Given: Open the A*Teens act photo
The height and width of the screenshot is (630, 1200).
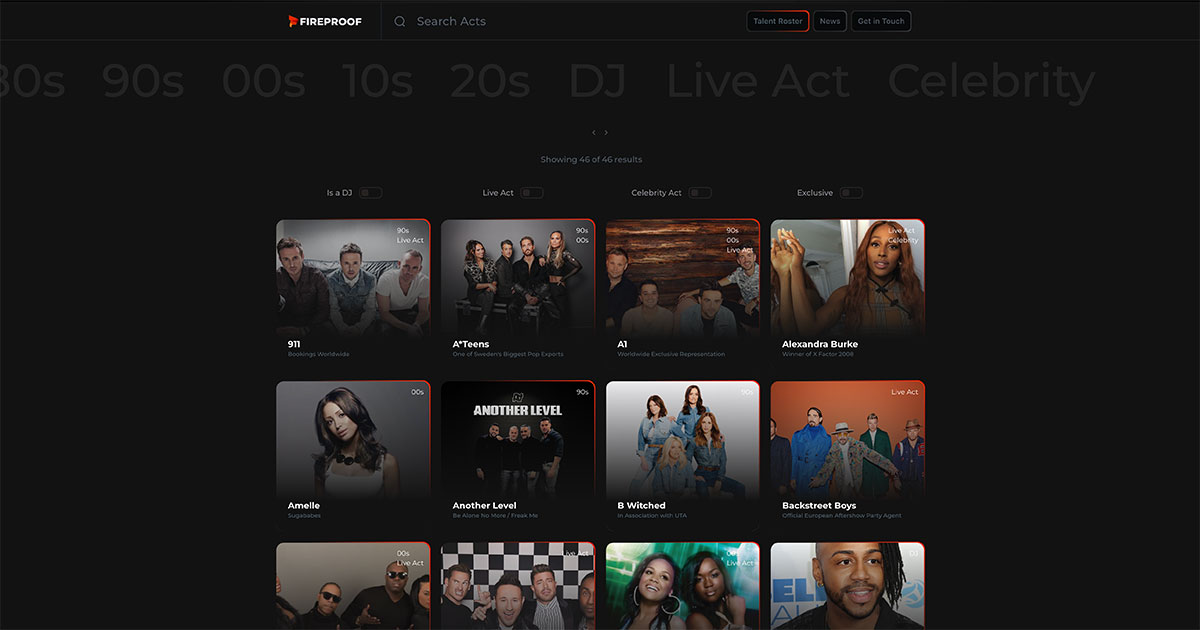Looking at the screenshot, I should (x=518, y=277).
